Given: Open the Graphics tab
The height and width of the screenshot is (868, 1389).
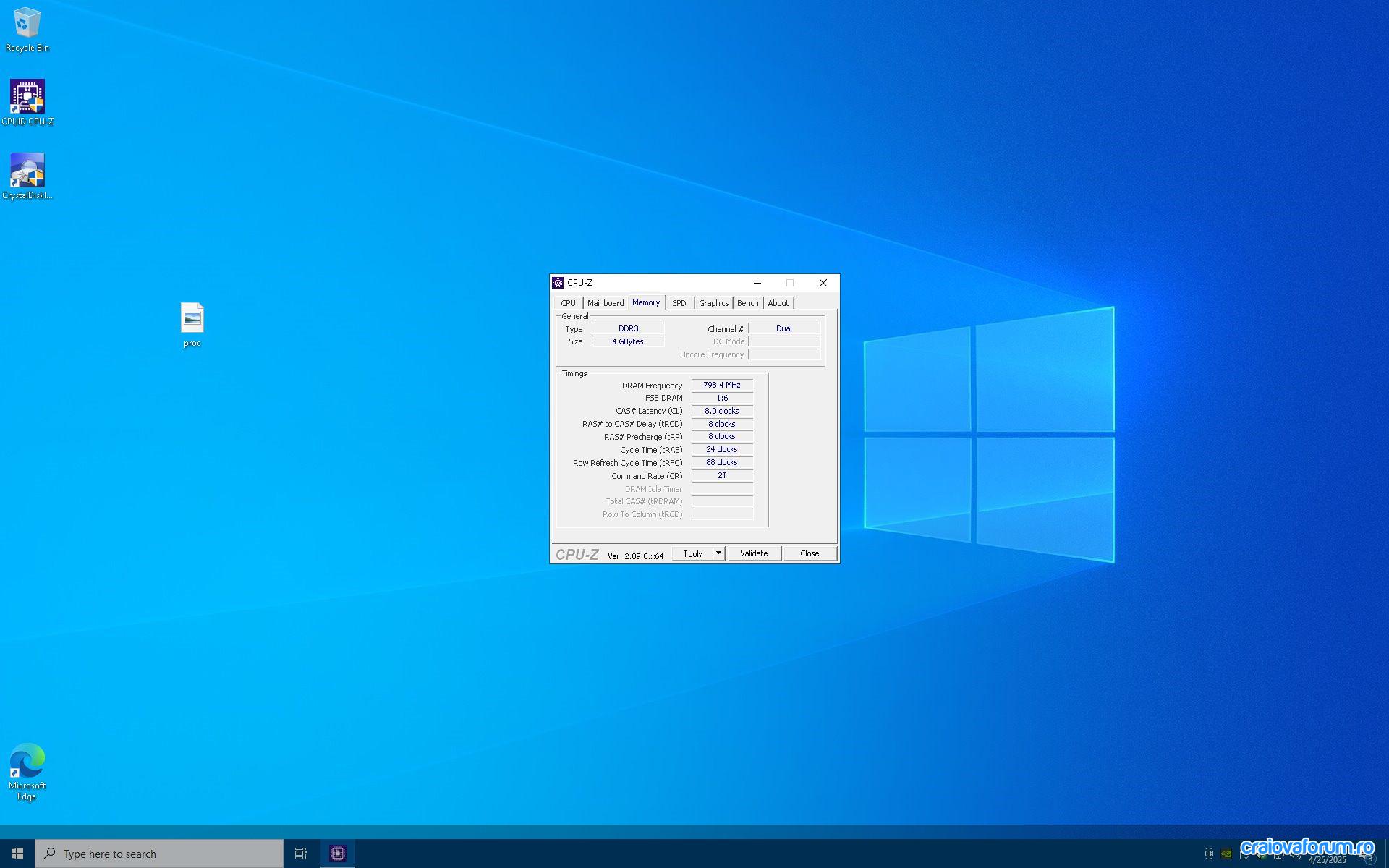Looking at the screenshot, I should tap(714, 303).
